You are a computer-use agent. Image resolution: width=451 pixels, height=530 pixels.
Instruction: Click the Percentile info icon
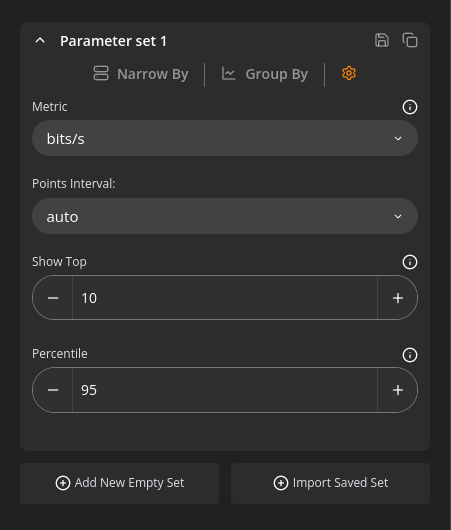(x=410, y=355)
